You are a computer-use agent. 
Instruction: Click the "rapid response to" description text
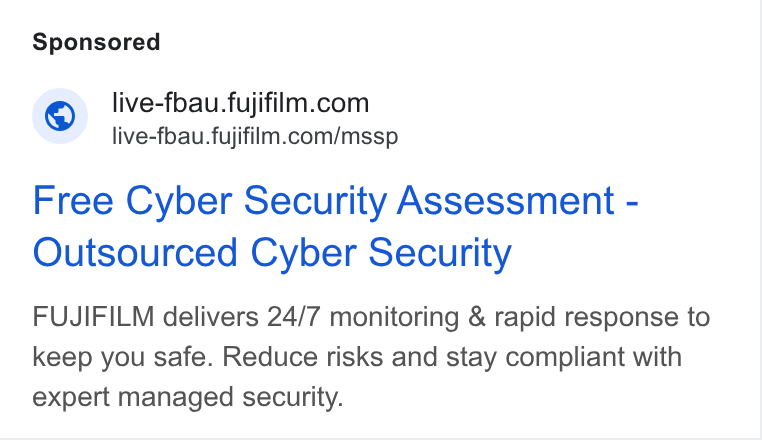coord(602,317)
